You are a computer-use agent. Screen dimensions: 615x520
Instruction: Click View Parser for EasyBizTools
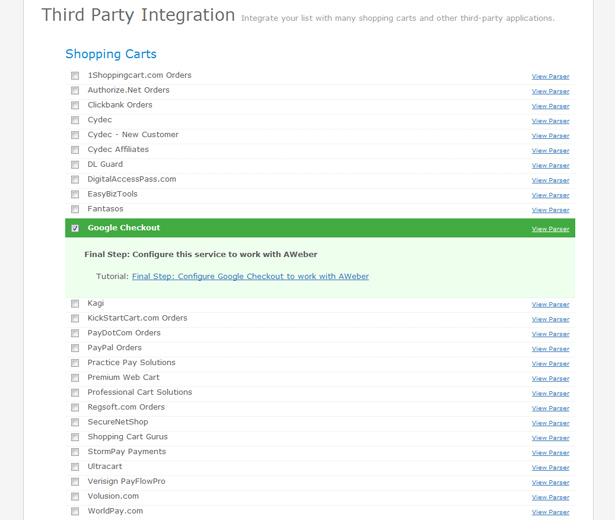pyautogui.click(x=550, y=195)
